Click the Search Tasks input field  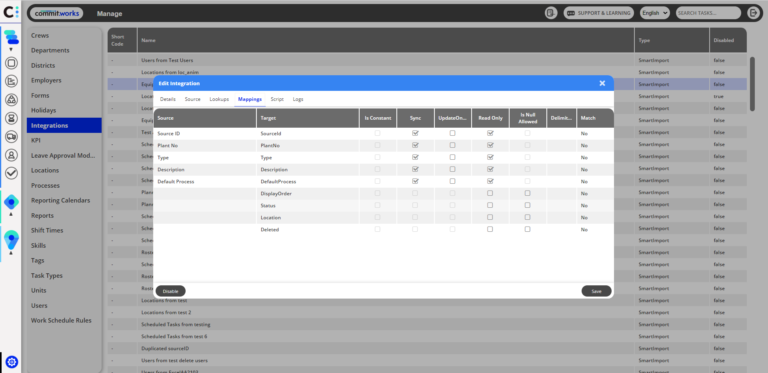pos(708,13)
